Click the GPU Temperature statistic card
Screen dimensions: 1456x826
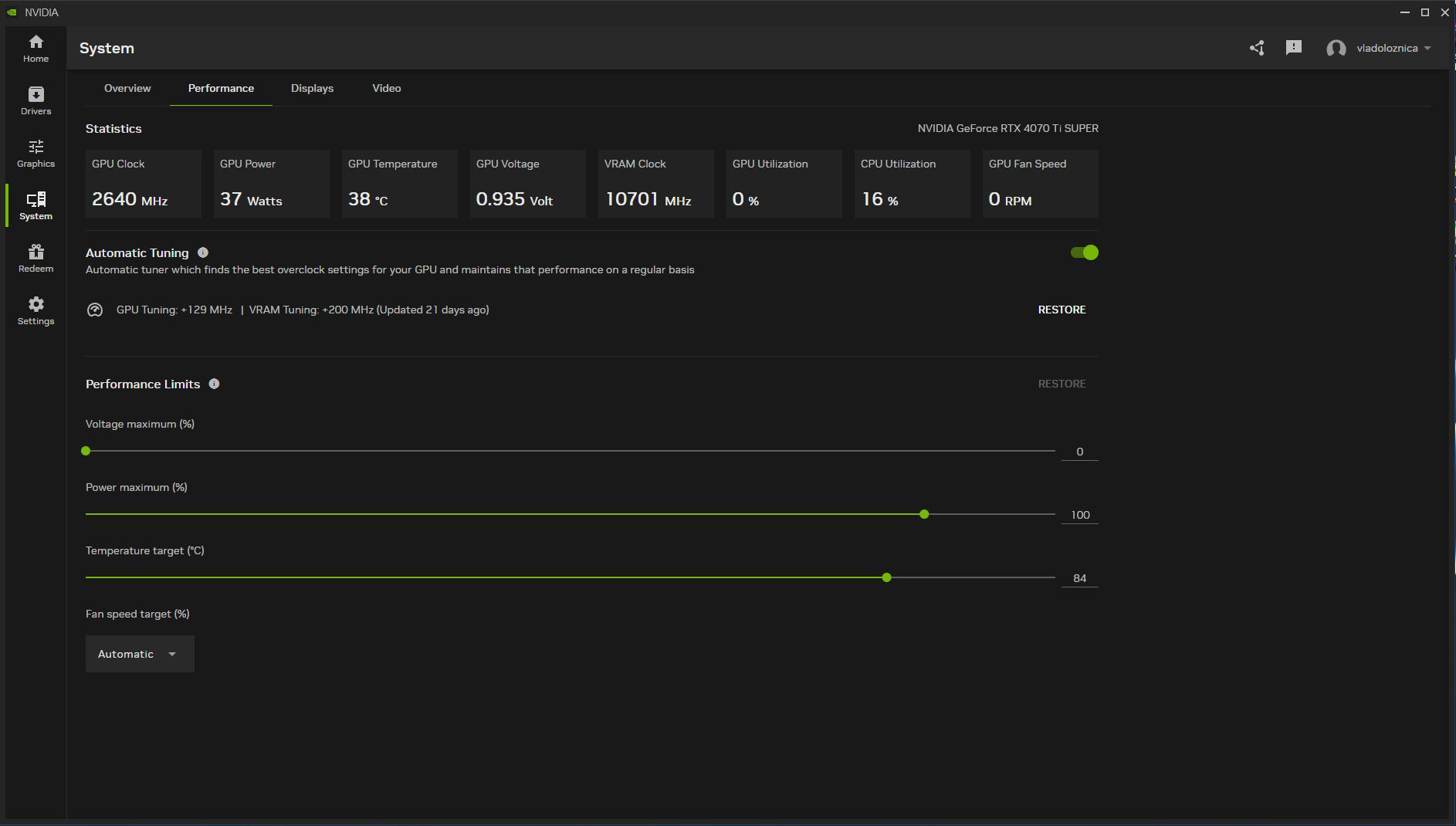pyautogui.click(x=400, y=184)
